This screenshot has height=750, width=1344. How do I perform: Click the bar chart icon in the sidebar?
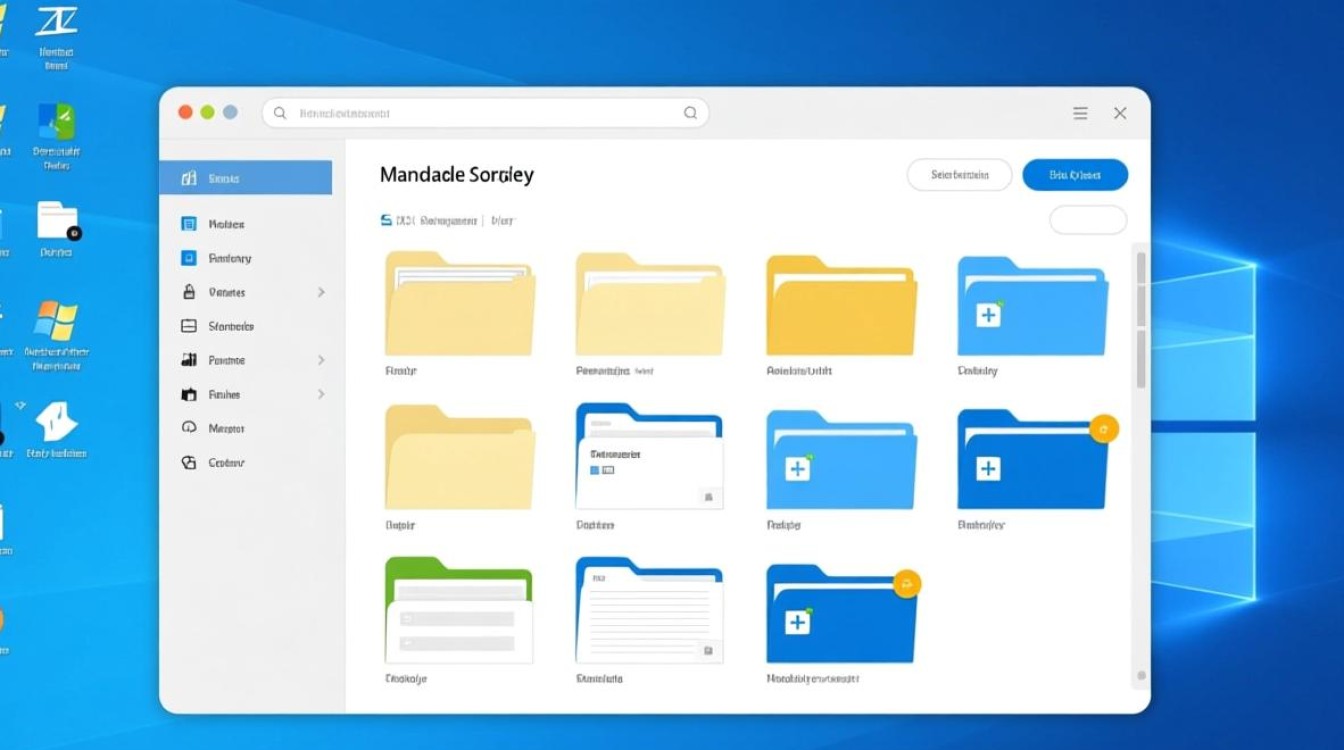pos(189,360)
